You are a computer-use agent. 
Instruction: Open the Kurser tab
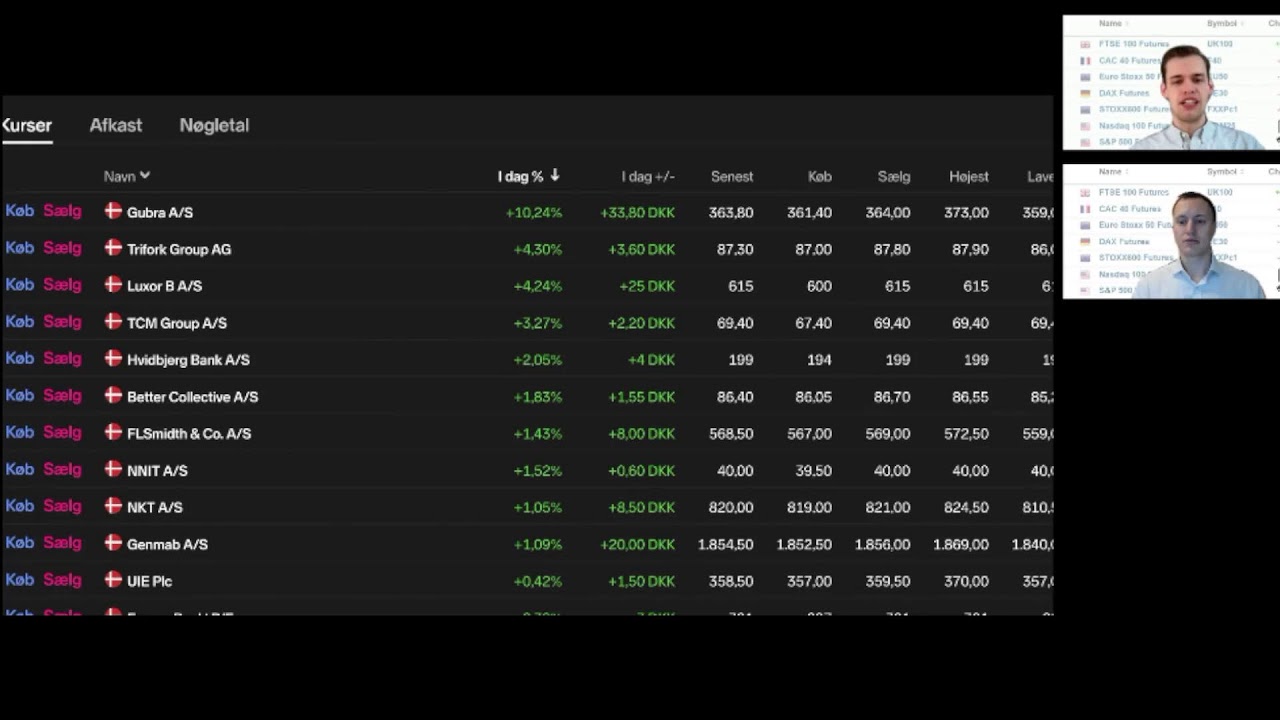(27, 125)
